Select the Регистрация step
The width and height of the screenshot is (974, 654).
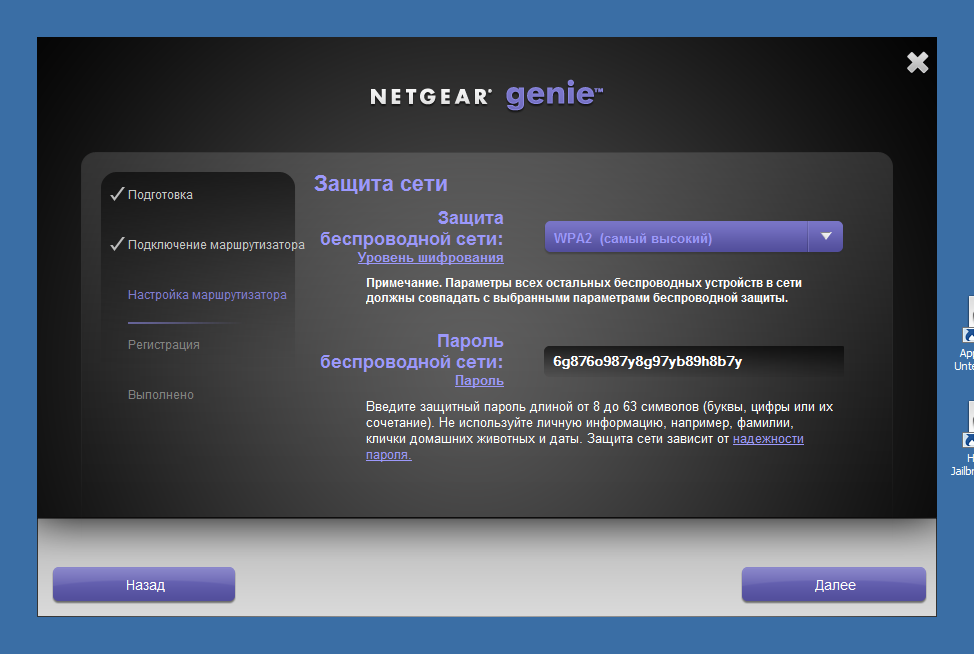(163, 345)
